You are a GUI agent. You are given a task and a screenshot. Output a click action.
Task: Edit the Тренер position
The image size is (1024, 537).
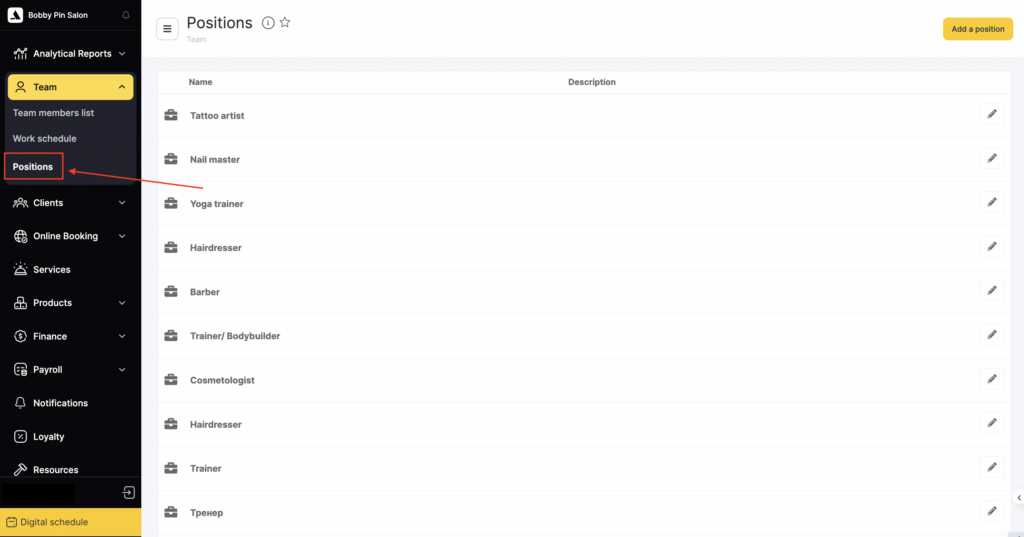tap(992, 512)
